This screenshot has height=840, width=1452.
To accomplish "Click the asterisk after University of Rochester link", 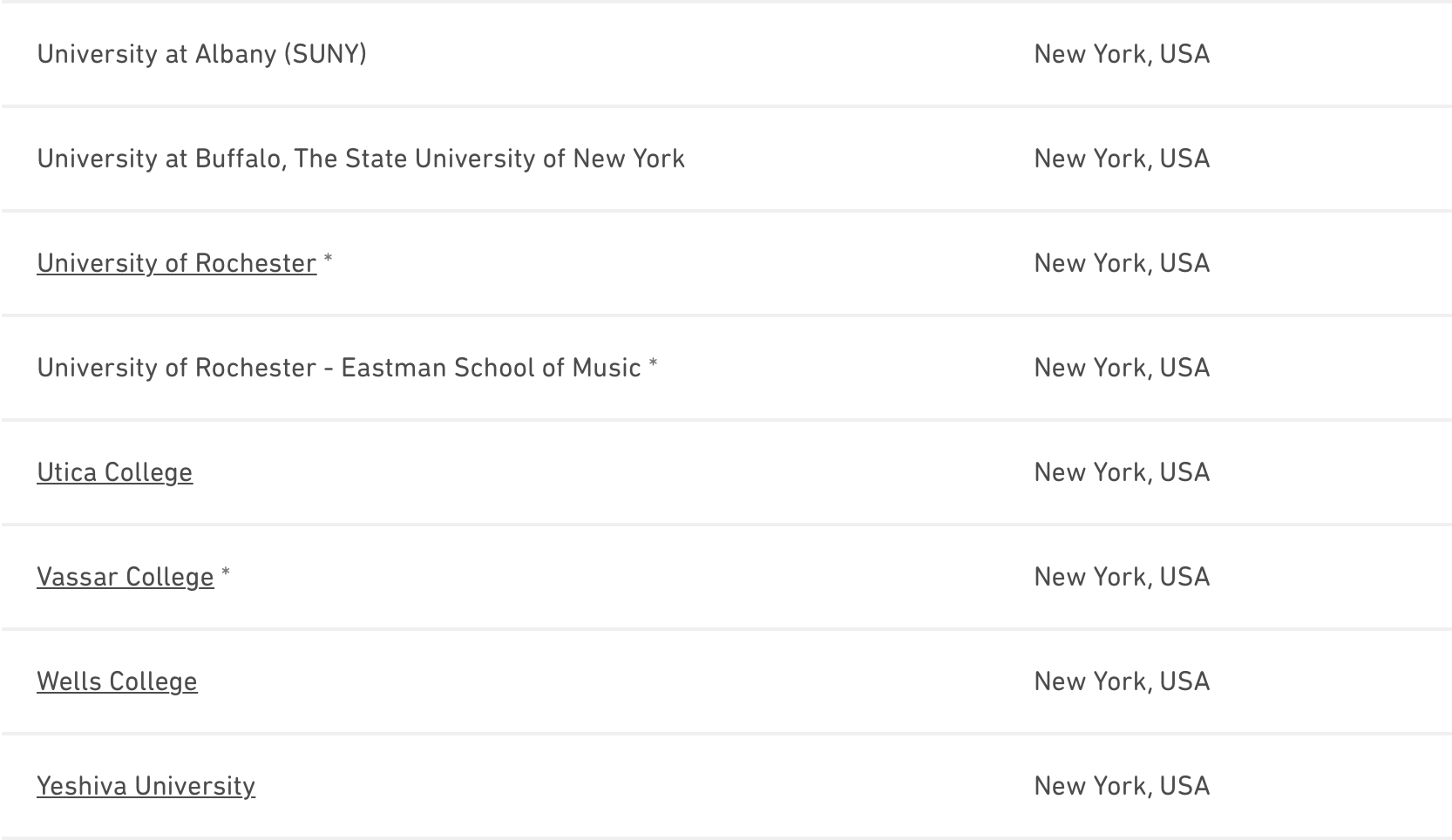I will [328, 260].
